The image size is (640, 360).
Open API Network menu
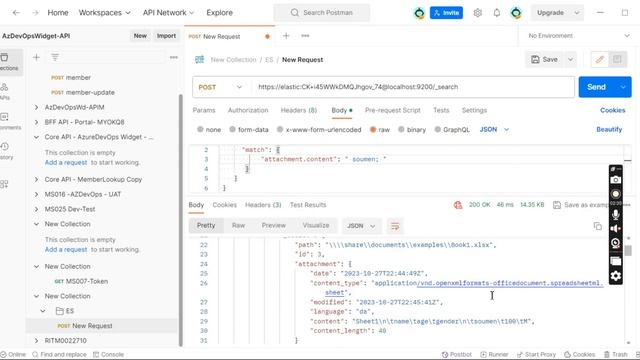point(168,13)
